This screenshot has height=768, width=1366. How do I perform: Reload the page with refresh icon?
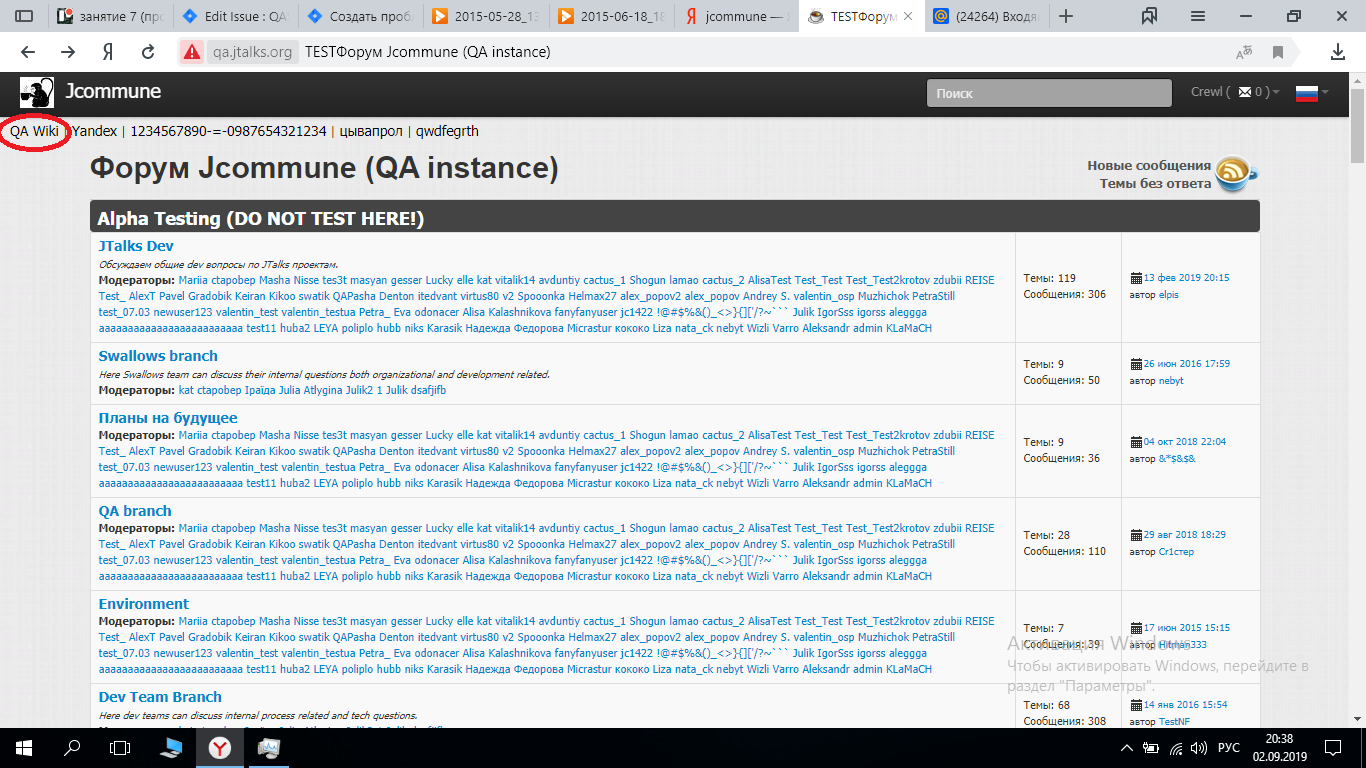148,52
